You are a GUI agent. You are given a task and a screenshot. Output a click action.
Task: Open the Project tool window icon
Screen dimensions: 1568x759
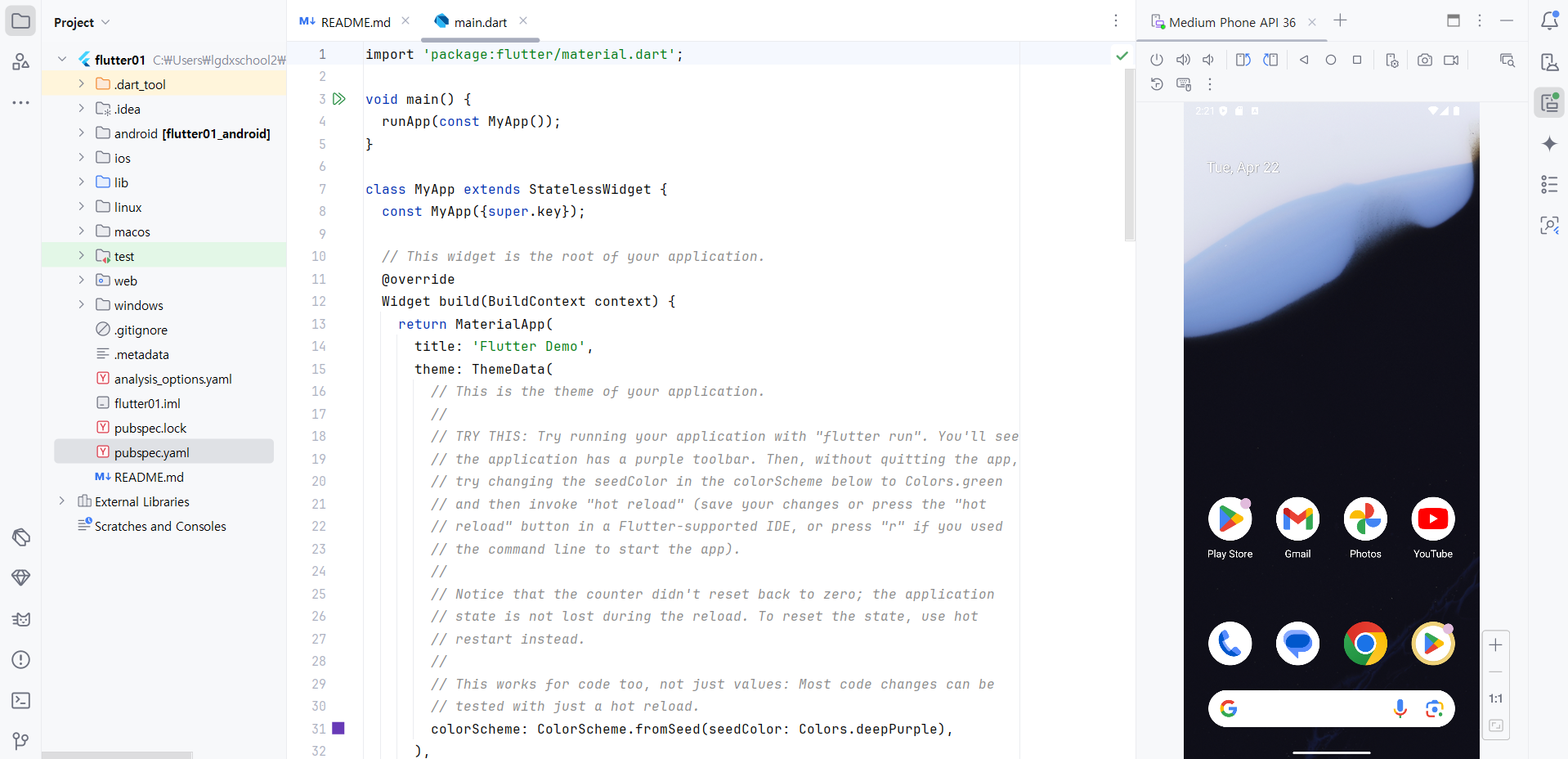(20, 21)
